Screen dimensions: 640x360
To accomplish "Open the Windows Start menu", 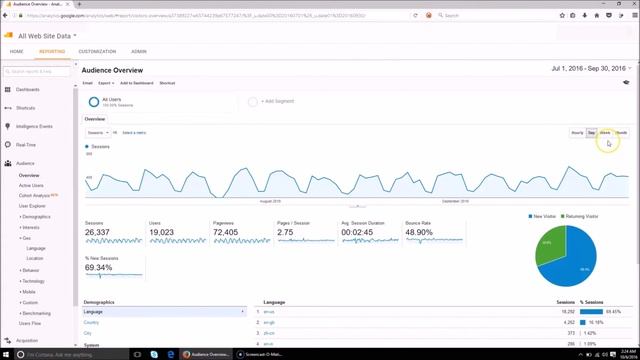I will 6,354.
